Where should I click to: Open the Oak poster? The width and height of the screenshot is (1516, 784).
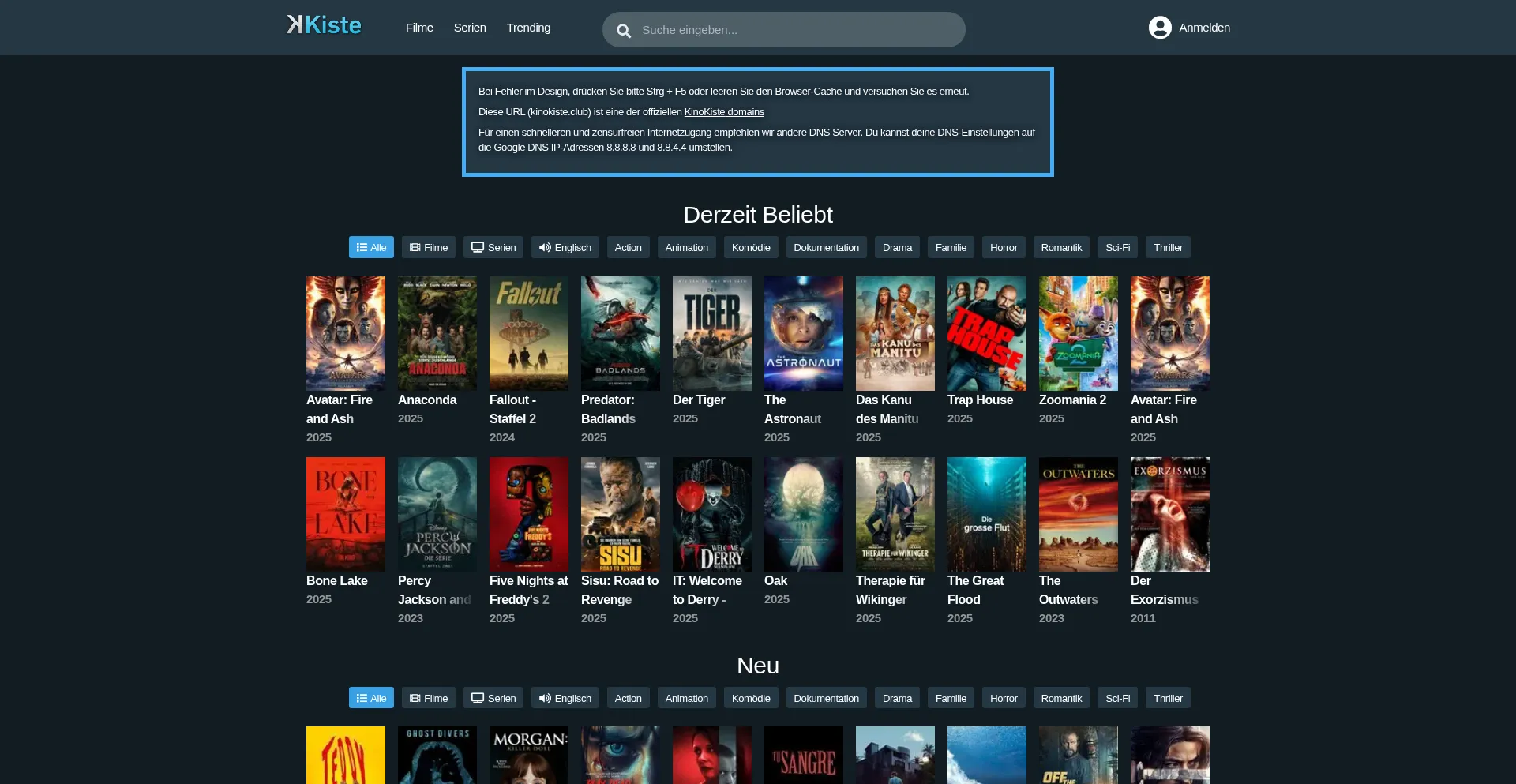coord(804,514)
